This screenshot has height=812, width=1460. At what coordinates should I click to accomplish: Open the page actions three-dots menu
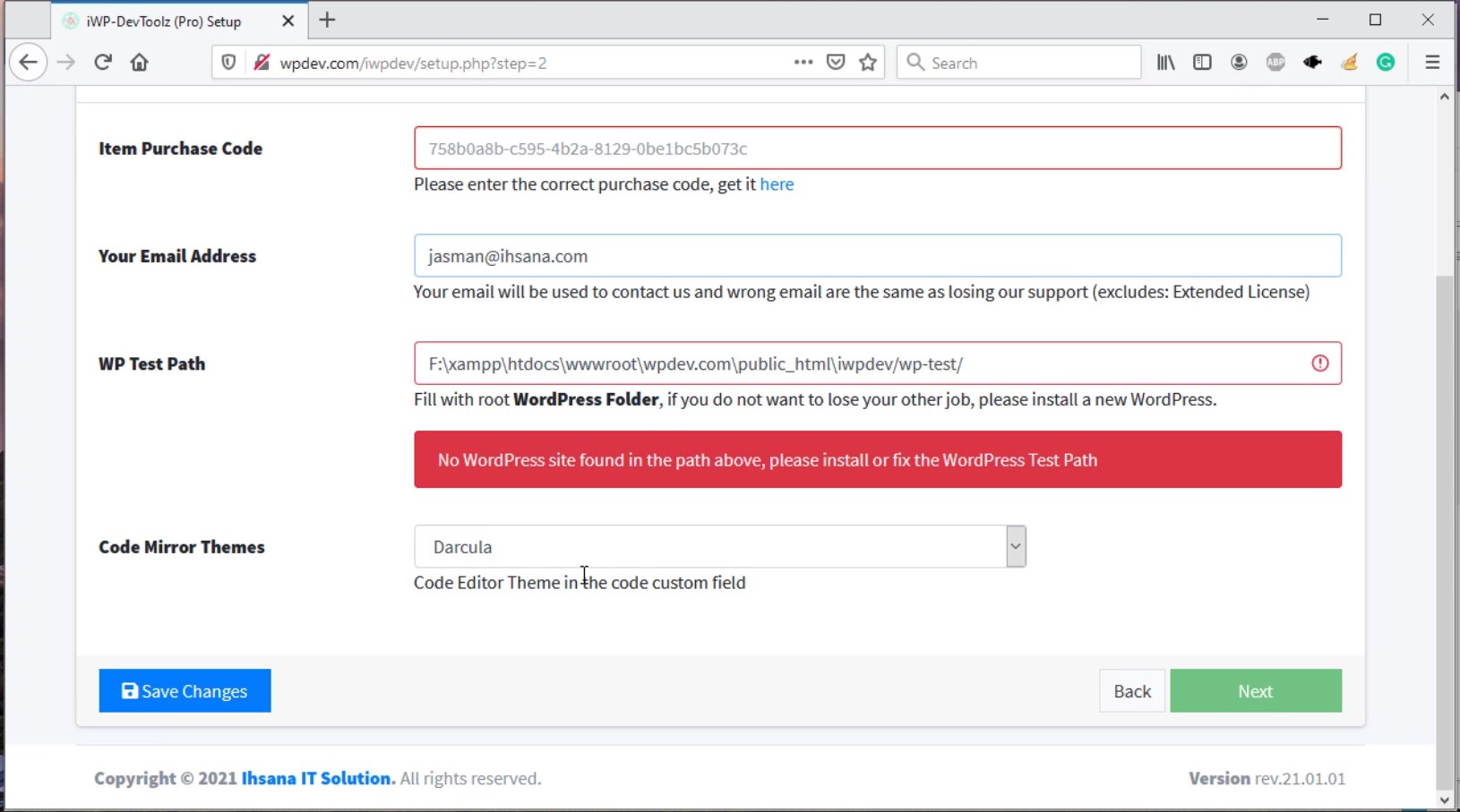pyautogui.click(x=803, y=63)
